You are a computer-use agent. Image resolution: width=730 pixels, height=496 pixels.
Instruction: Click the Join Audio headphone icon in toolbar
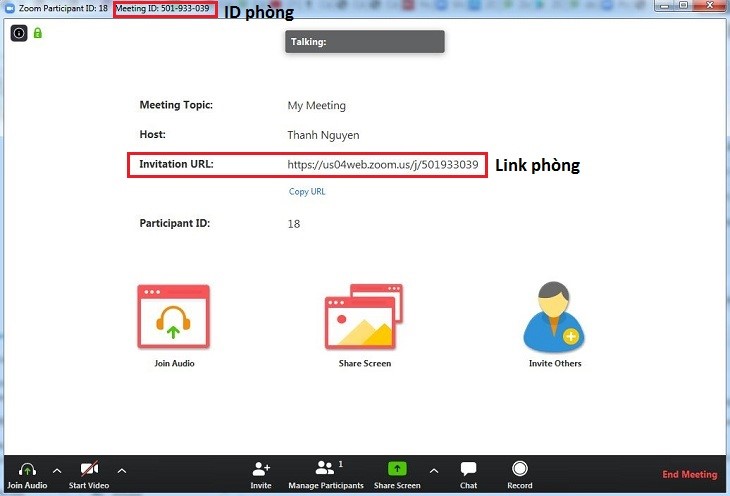coord(27,469)
